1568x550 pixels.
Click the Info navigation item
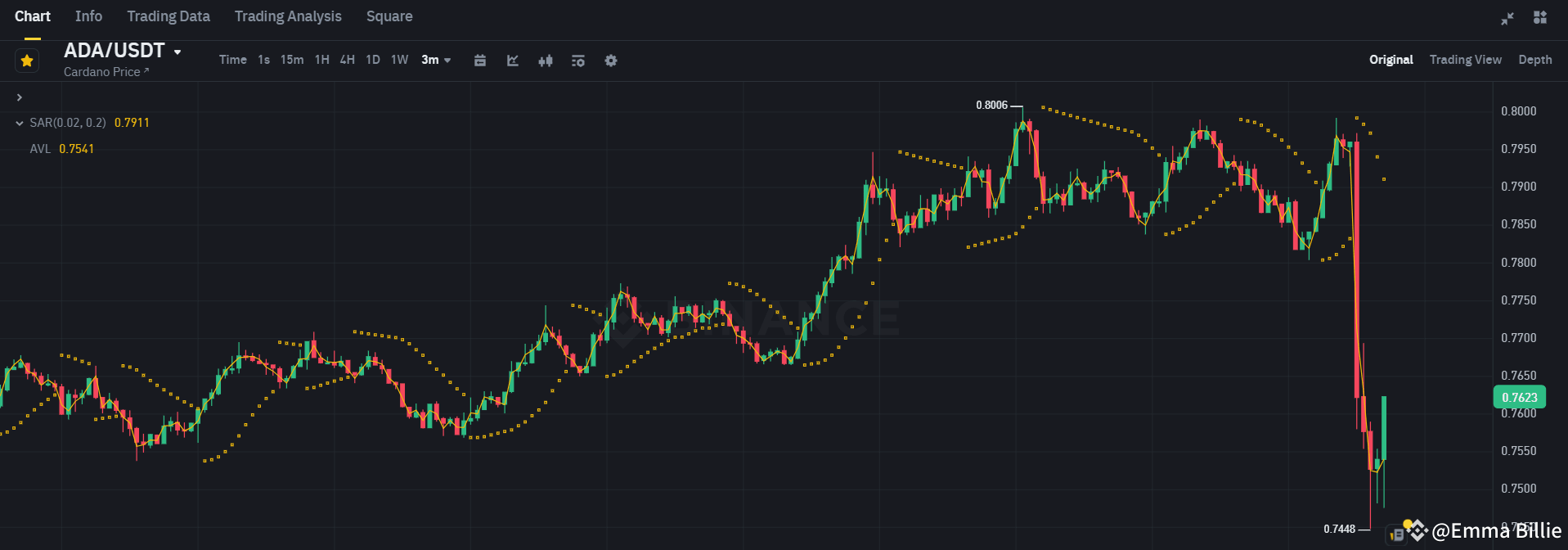coord(88,16)
